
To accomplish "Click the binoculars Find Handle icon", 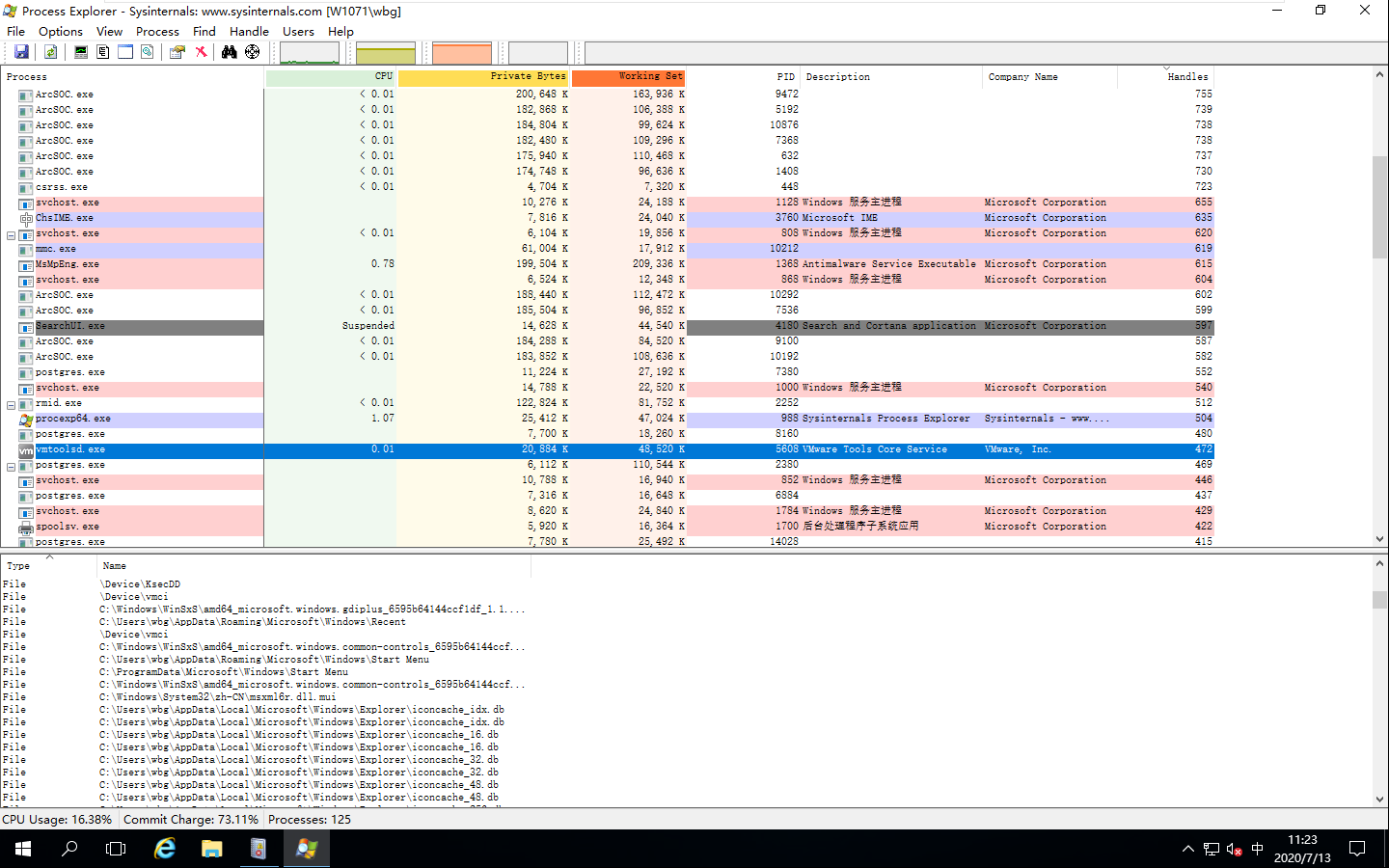I will [x=230, y=52].
